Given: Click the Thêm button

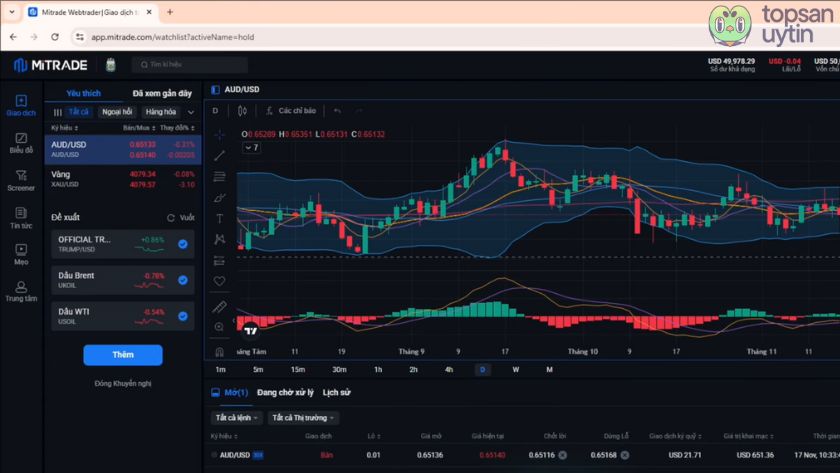Looking at the screenshot, I should point(123,355).
